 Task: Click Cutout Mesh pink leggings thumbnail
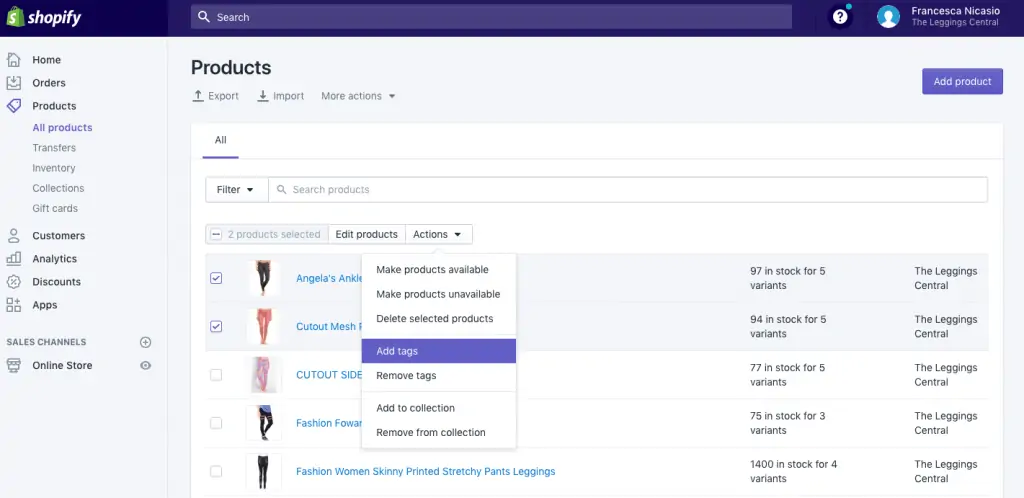[264, 326]
